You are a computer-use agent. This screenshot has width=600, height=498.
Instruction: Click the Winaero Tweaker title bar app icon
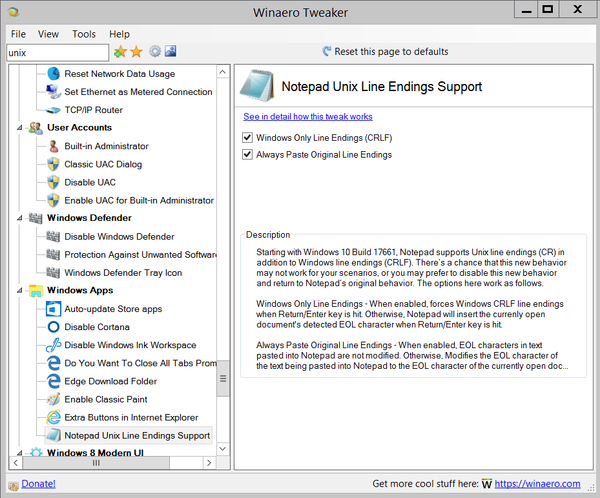point(13,12)
